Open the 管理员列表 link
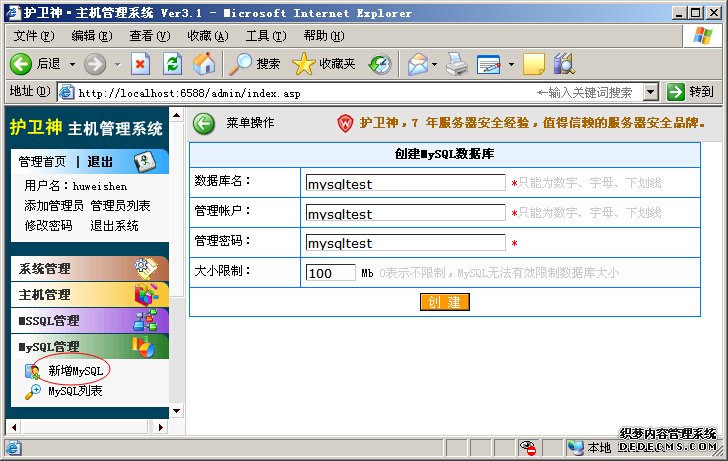The height and width of the screenshot is (461, 728). coord(120,206)
